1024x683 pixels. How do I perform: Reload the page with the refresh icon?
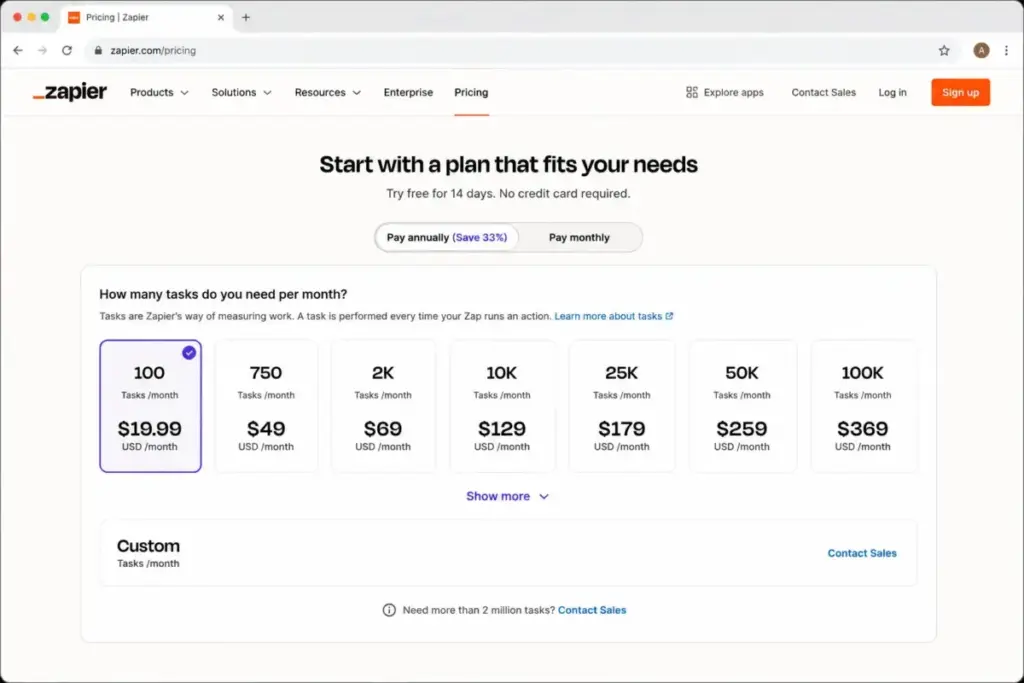(x=67, y=50)
